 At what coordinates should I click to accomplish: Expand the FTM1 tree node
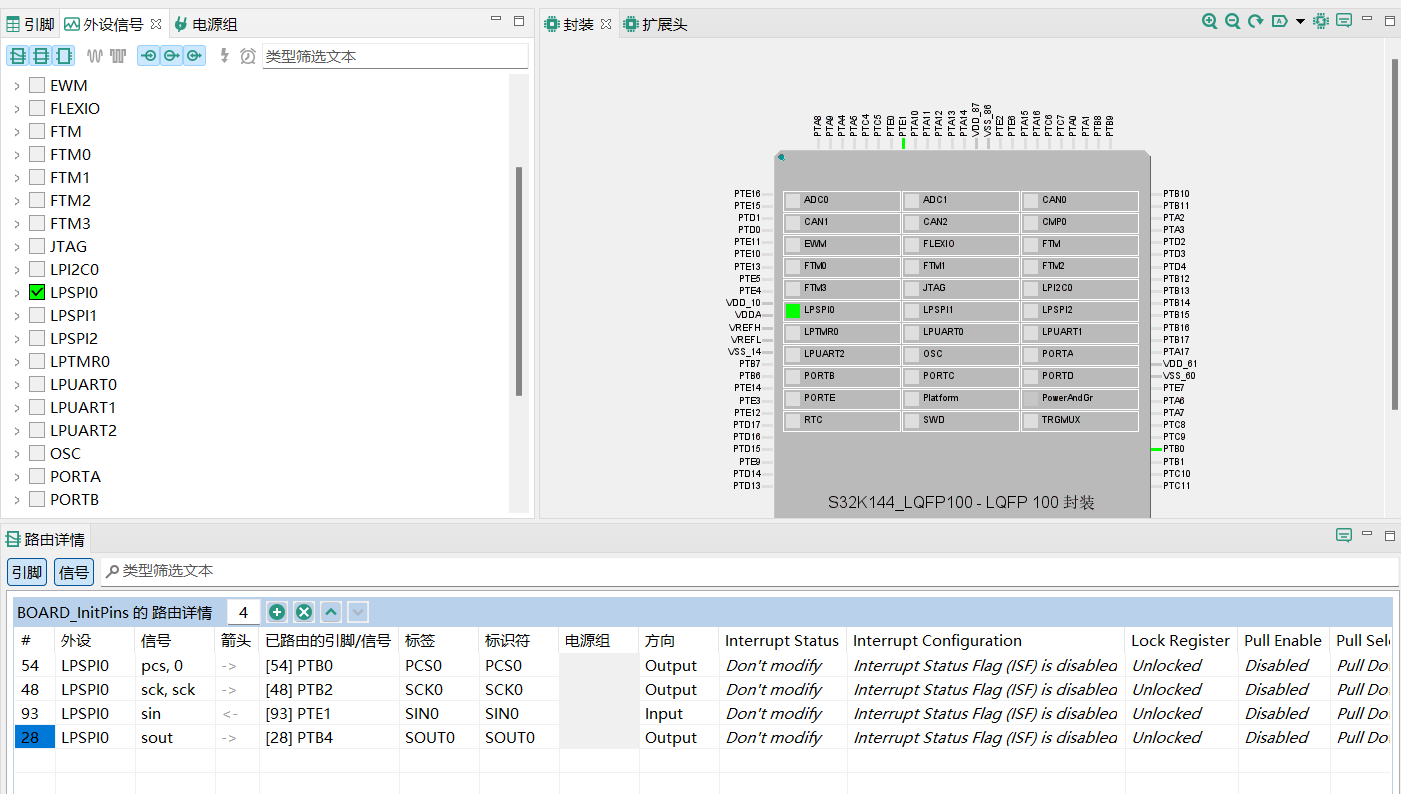pos(16,177)
